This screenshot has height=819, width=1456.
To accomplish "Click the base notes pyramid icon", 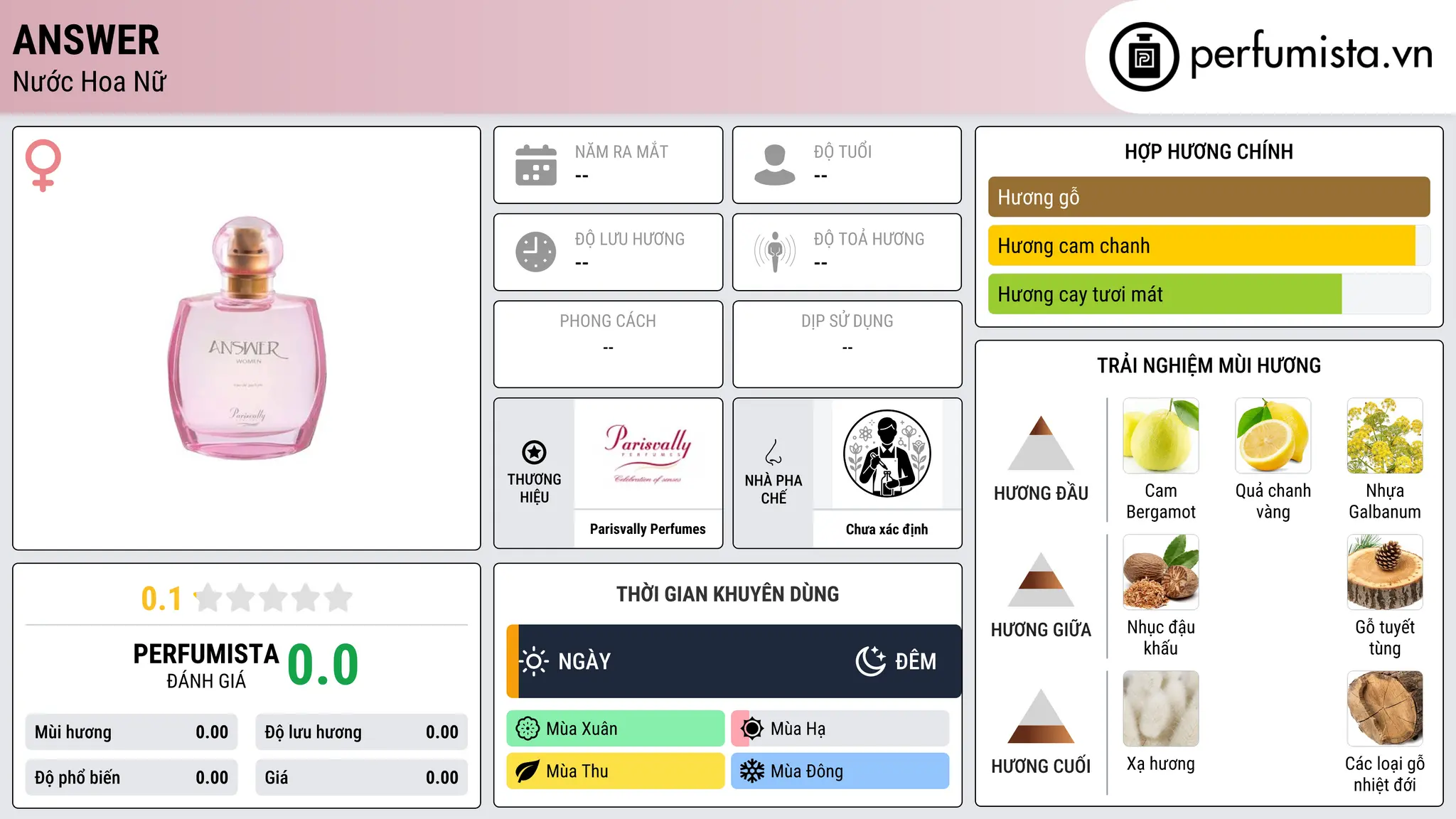I will click(x=1041, y=716).
